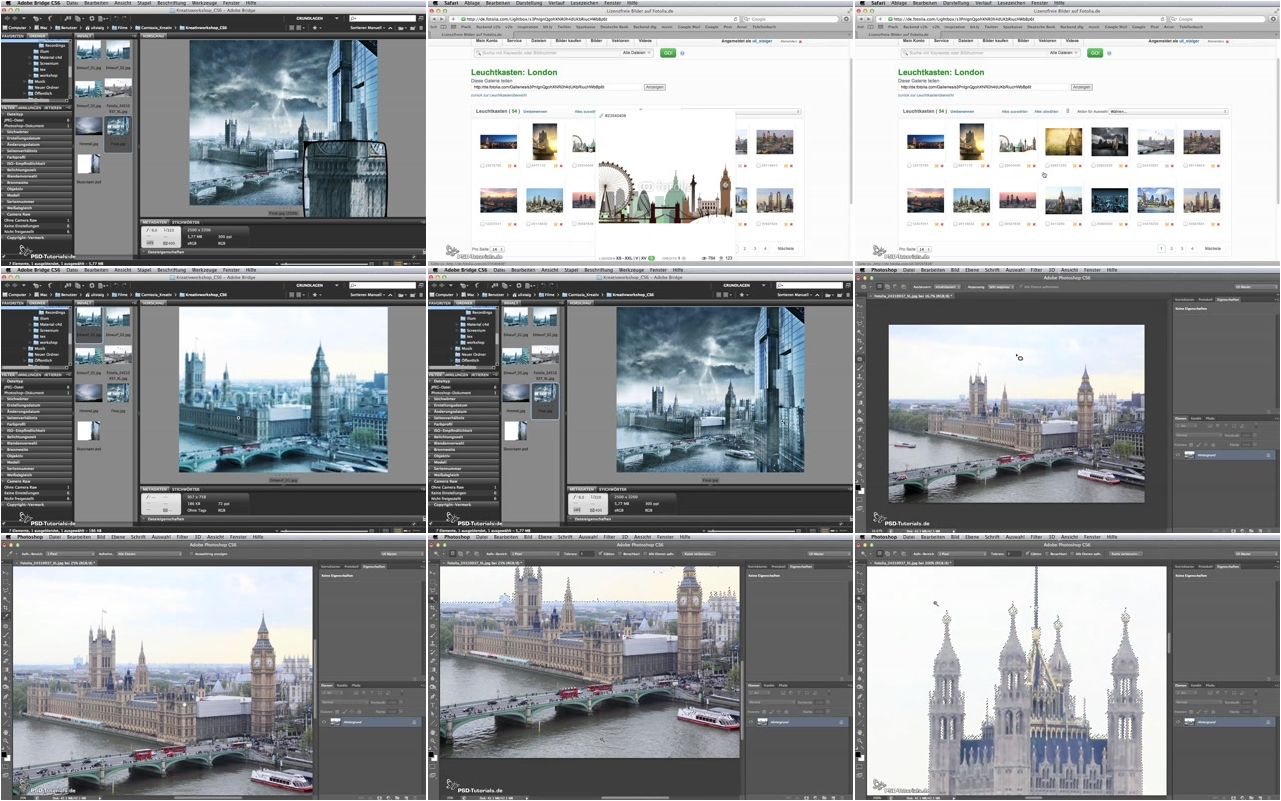Click Anzeigen button in top-right Safari window
The image size is (1281, 801).
point(1082,87)
